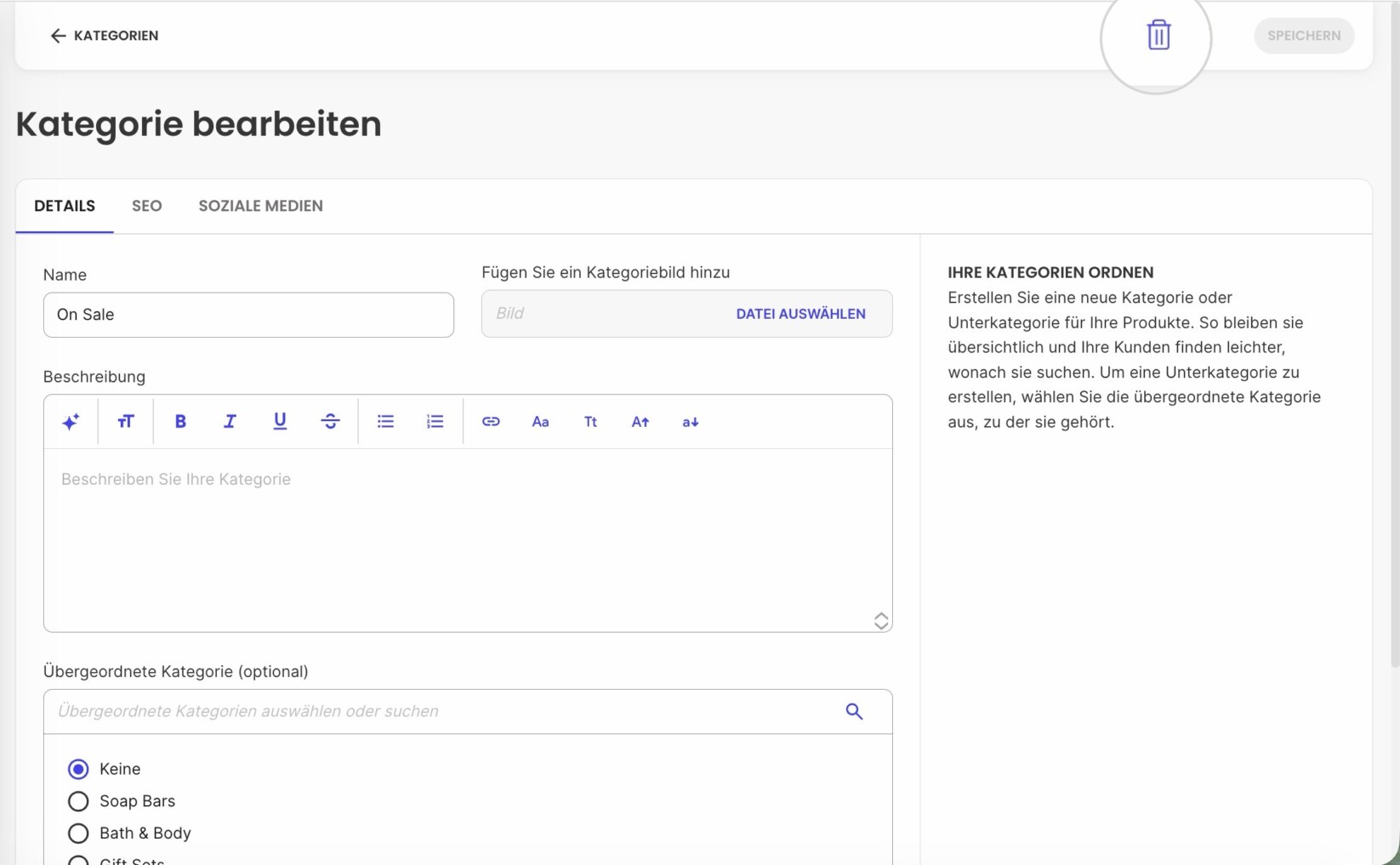The width and height of the screenshot is (1400, 865).
Task: Convert text to lowercase with a↓ icon
Action: [690, 422]
